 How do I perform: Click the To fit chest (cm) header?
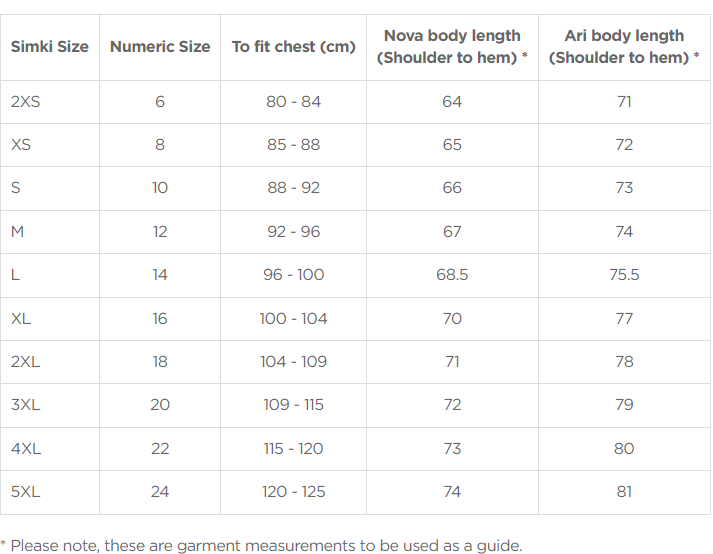click(x=294, y=47)
